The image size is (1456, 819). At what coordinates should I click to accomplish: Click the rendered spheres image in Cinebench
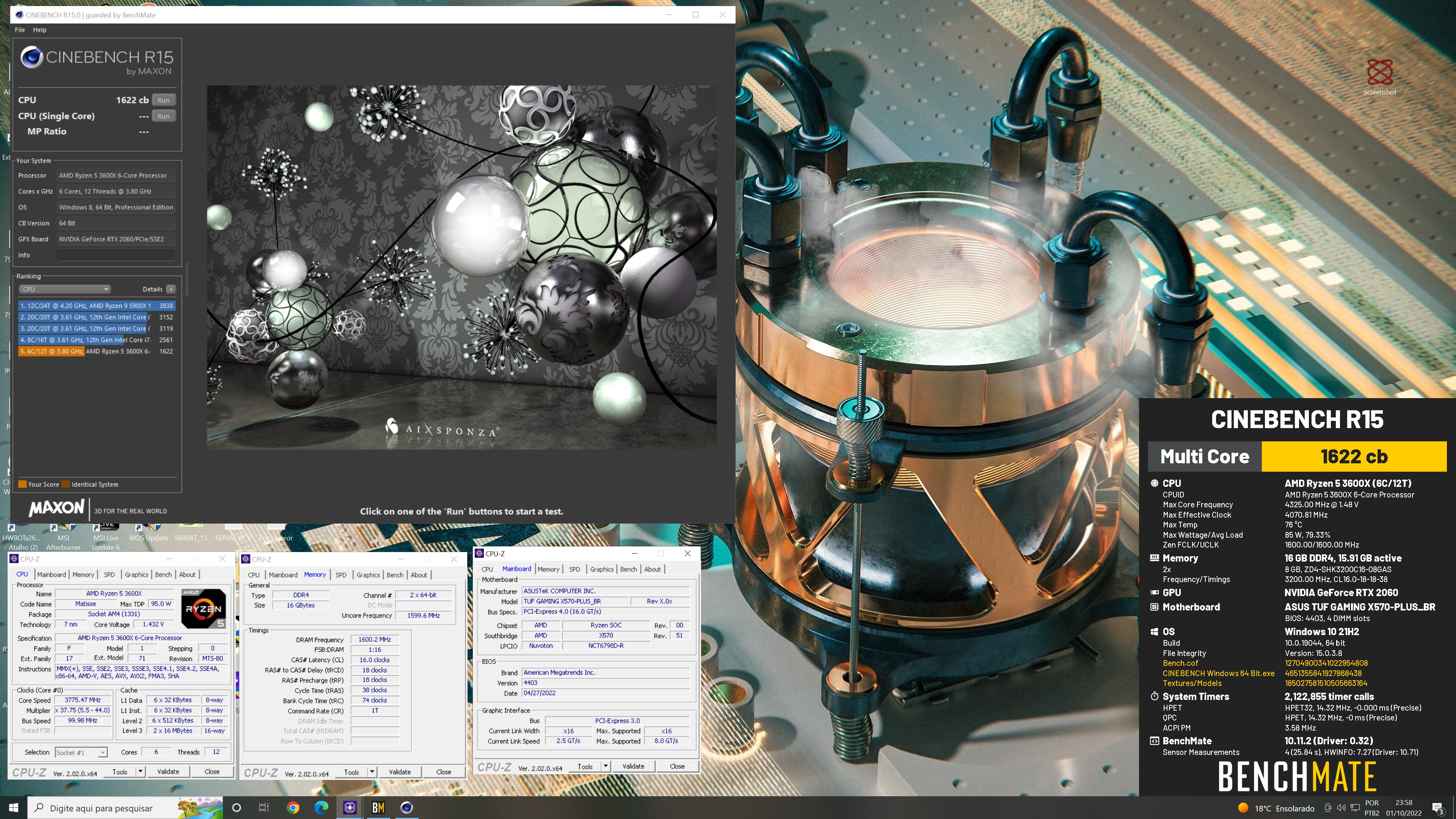click(x=462, y=267)
